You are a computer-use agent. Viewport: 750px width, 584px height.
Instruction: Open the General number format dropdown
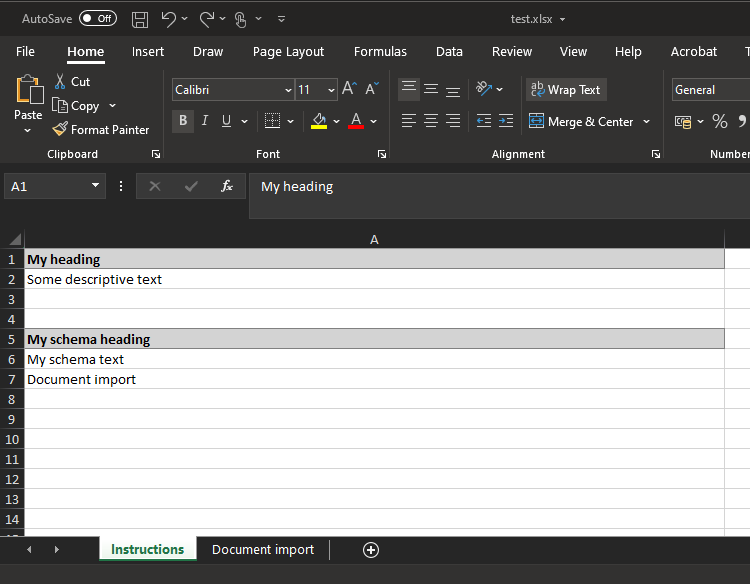pyautogui.click(x=710, y=90)
